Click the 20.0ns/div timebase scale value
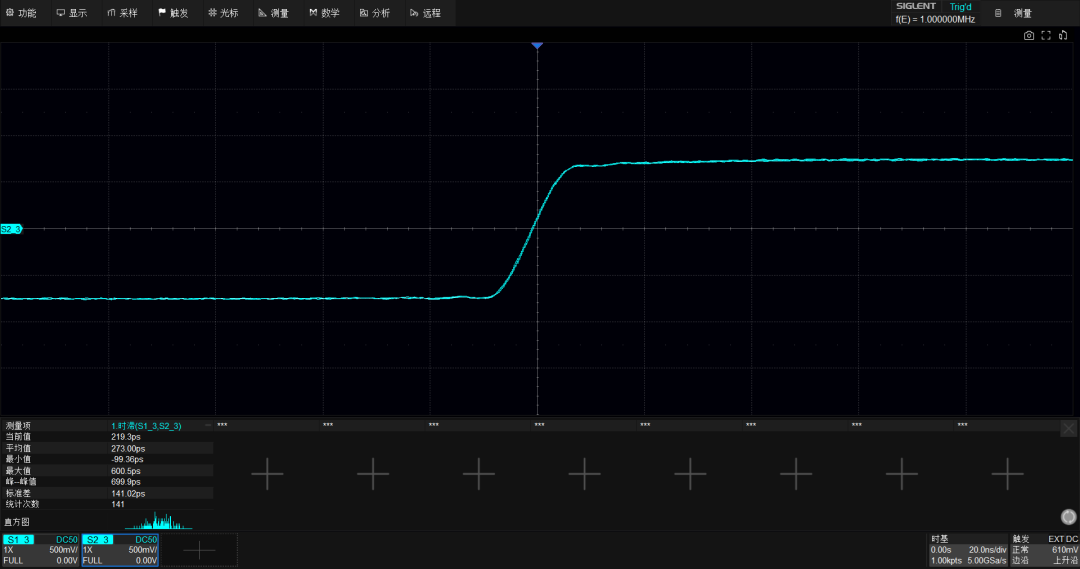 point(988,550)
